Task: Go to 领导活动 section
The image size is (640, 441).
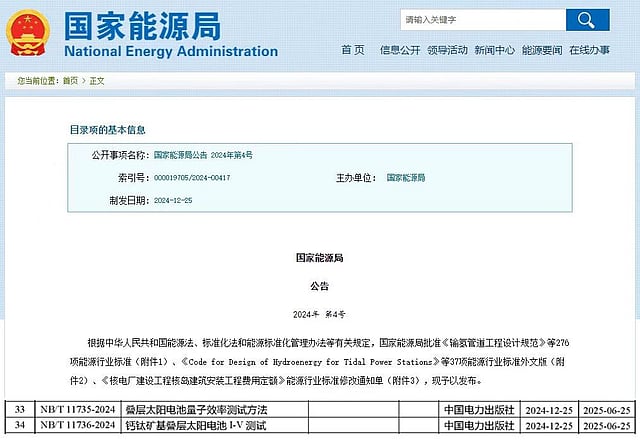Action: 447,50
